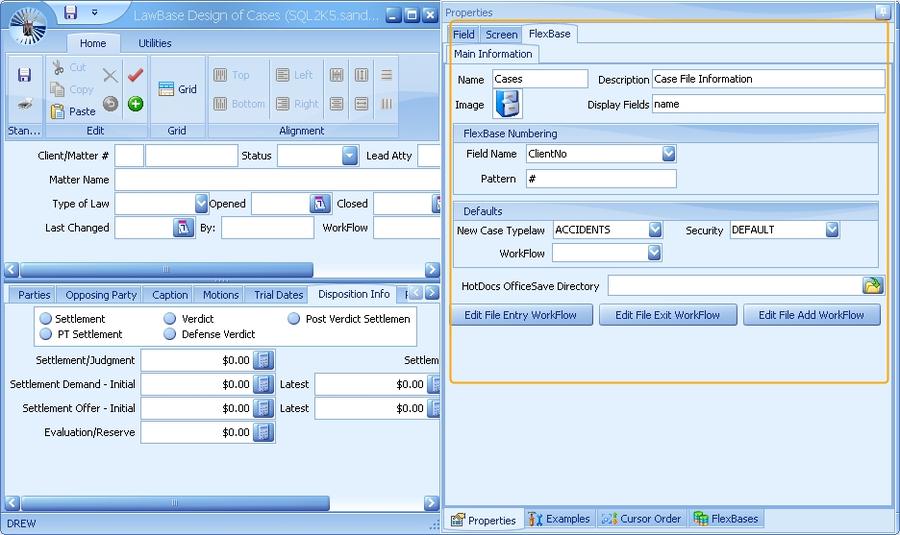This screenshot has width=900, height=535.
Task: Click the Matter Name input field
Action: pyautogui.click(x=277, y=179)
